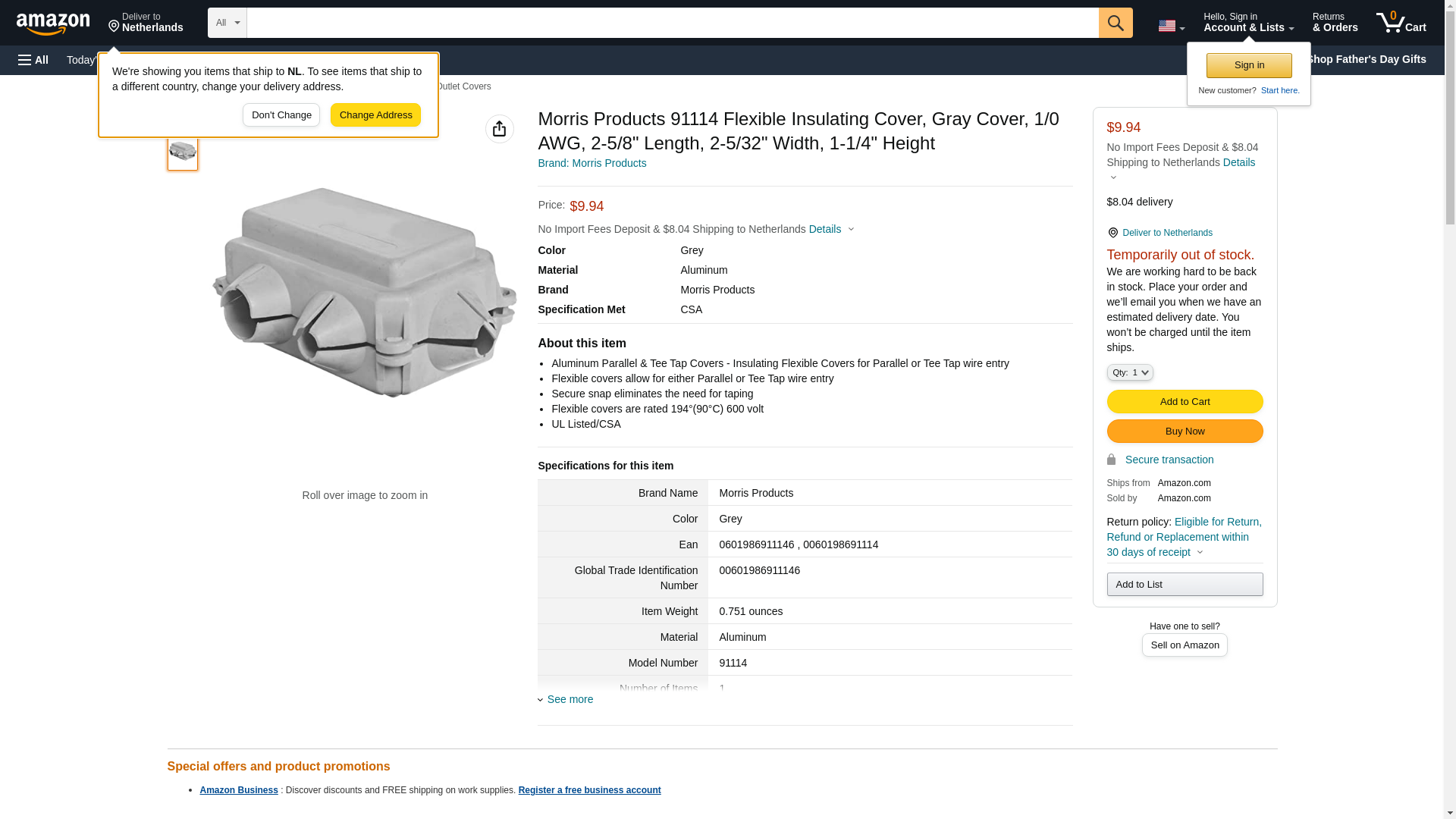Open Returns & Orders
The width and height of the screenshot is (1456, 819).
click(x=1335, y=23)
